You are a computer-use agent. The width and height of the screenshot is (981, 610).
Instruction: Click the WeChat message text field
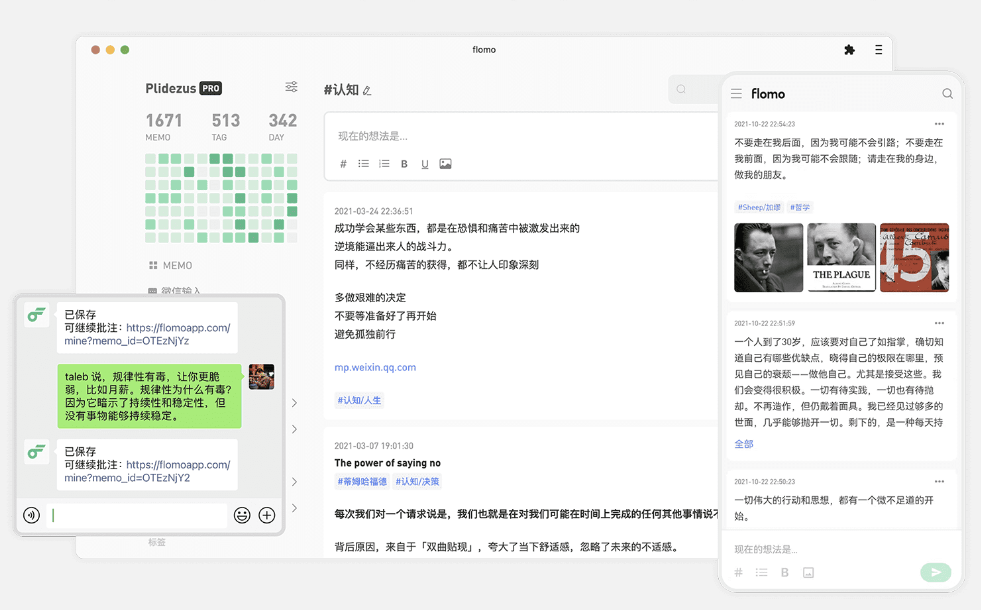pos(136,515)
